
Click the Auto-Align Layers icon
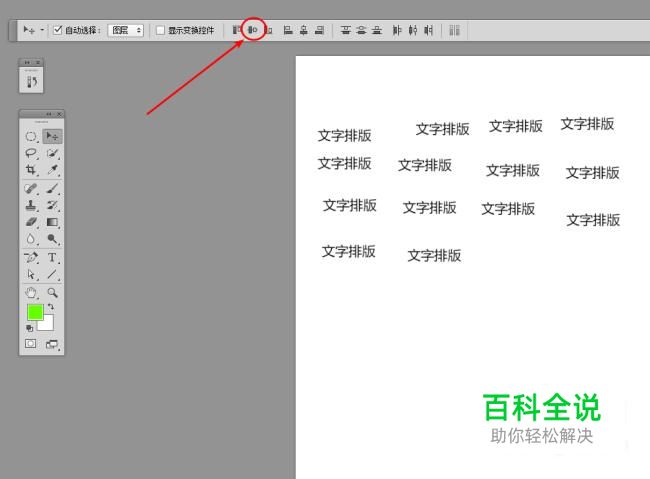[454, 30]
